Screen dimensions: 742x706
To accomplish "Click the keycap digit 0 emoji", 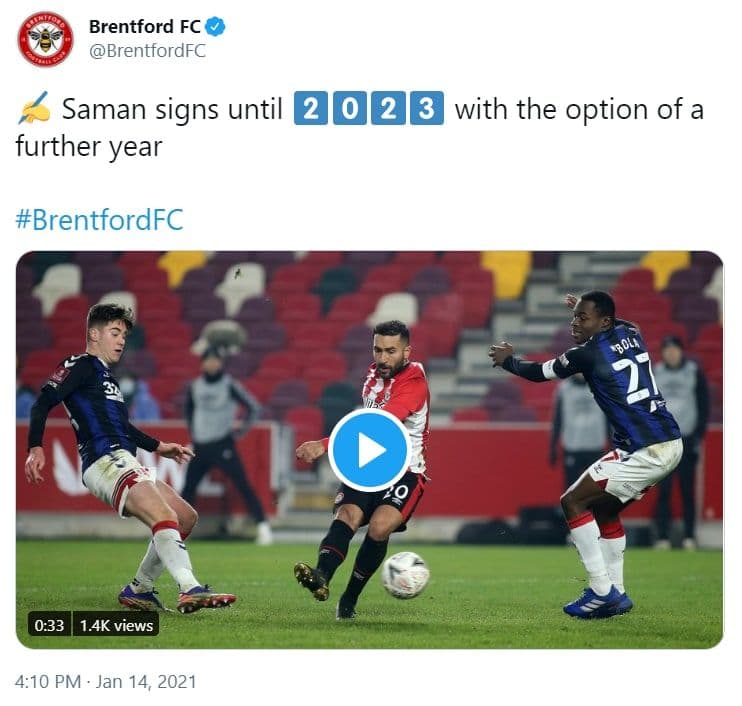I will tap(350, 108).
